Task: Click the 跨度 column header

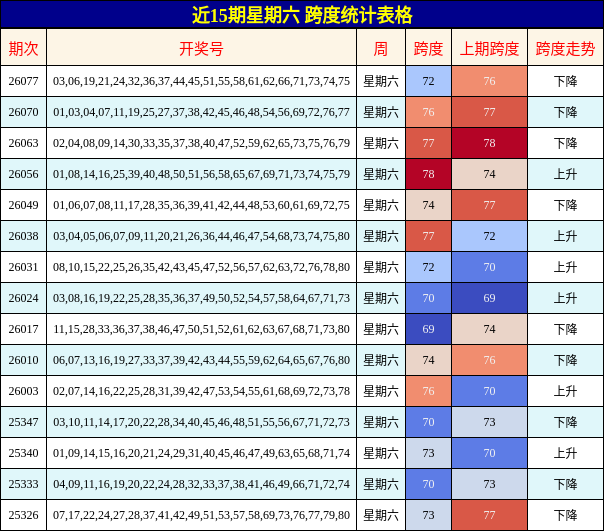Action: click(x=428, y=49)
